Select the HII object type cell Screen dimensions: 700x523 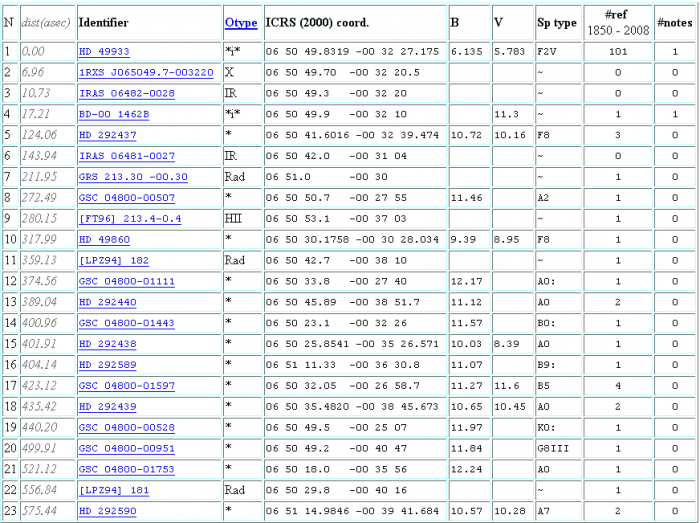click(x=233, y=219)
